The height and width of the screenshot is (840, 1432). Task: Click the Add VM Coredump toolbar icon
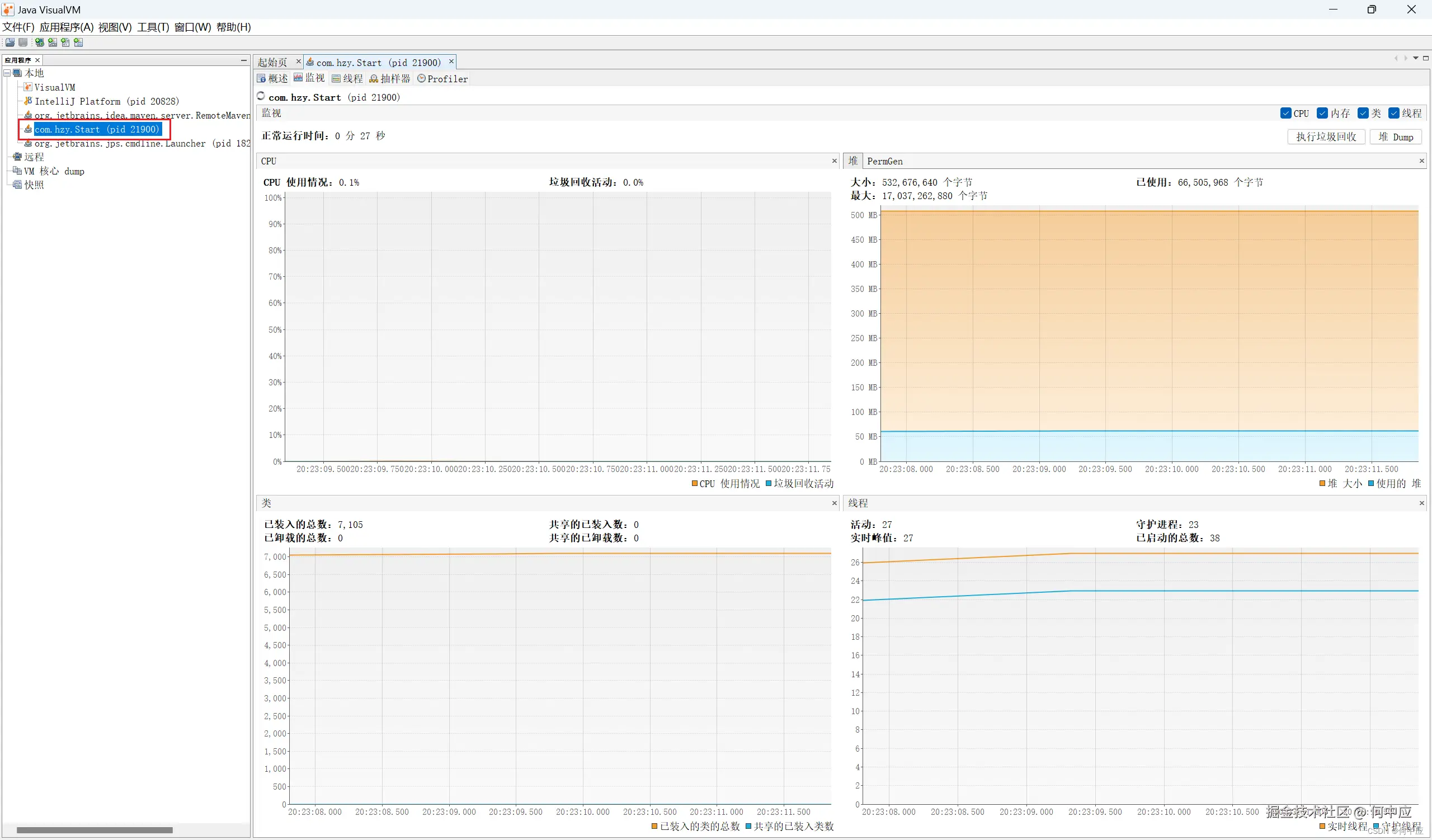tap(65, 43)
